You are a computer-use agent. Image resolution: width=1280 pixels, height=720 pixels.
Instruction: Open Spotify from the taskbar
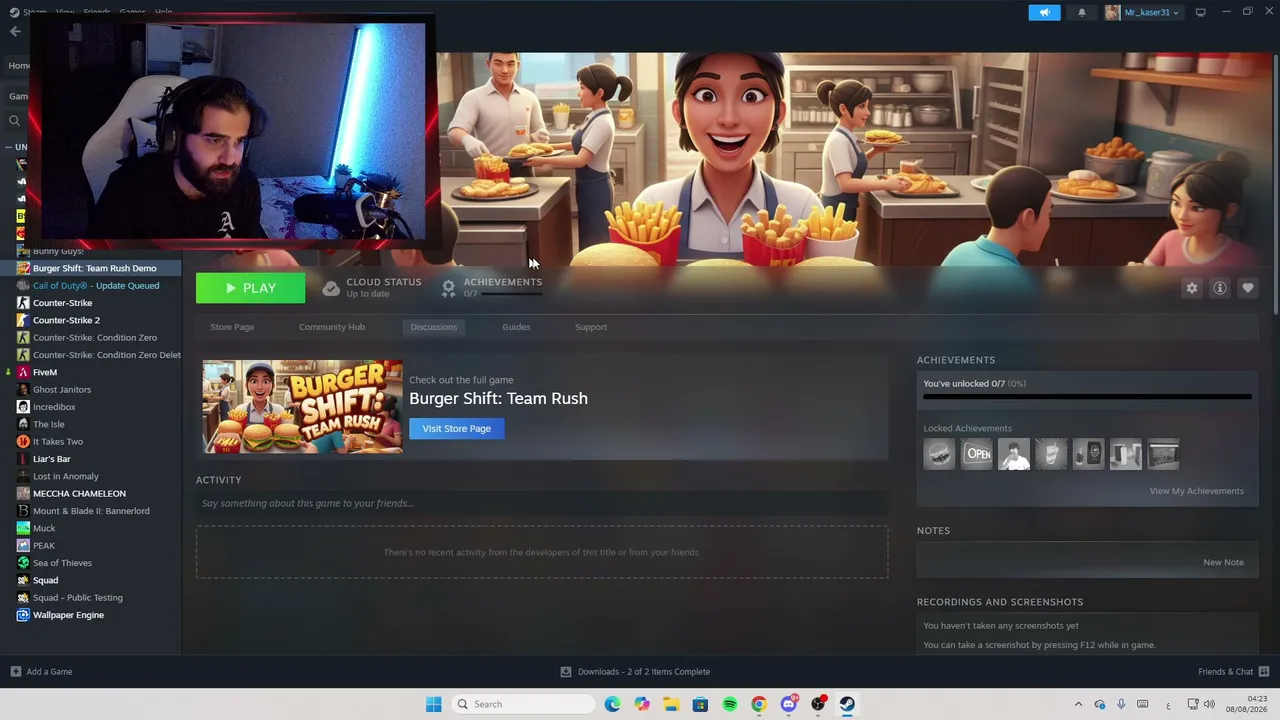[x=730, y=704]
